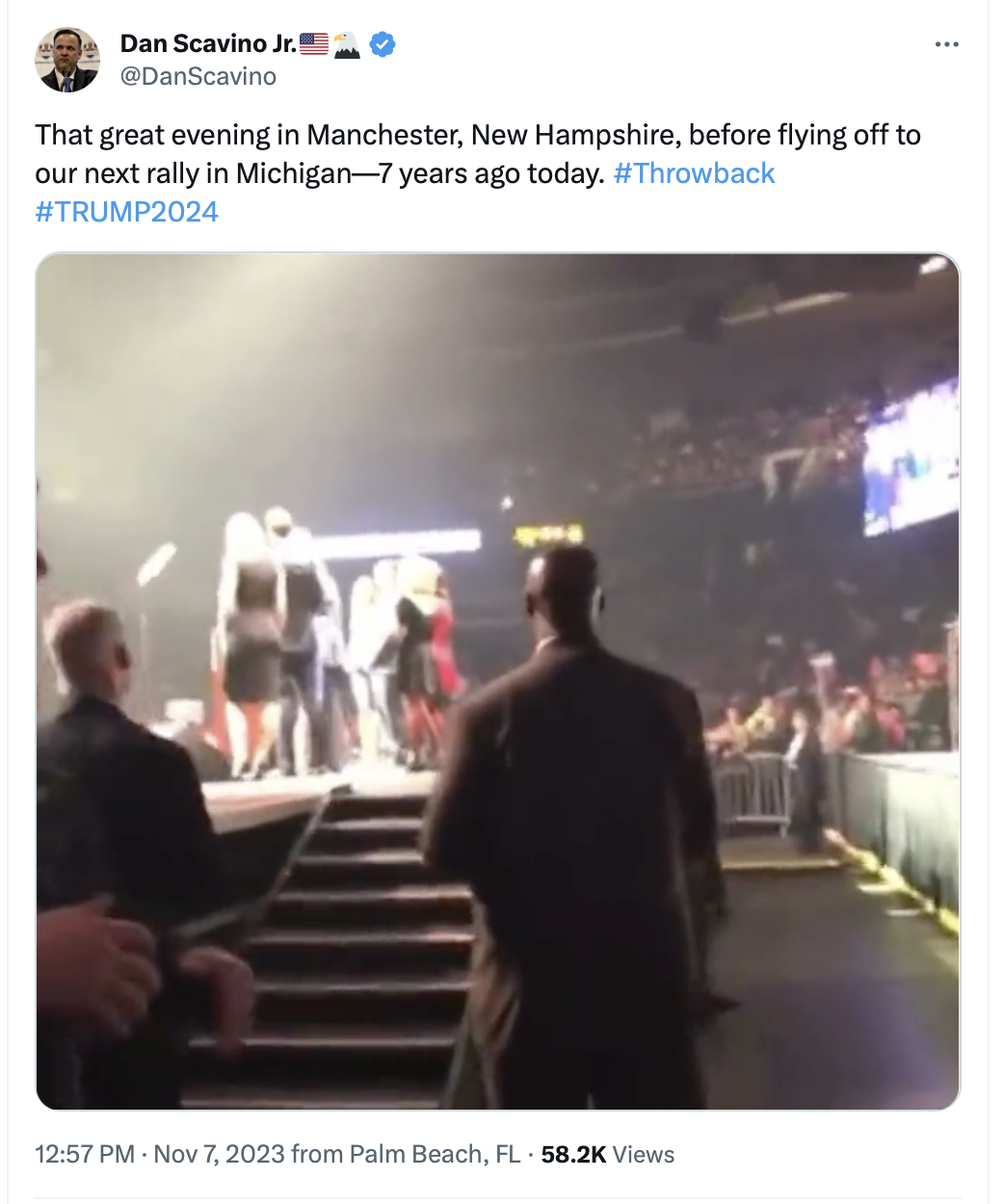This screenshot has width=1004, height=1204.
Task: Click the bright jumbotron screen in the video
Action: [x=911, y=458]
